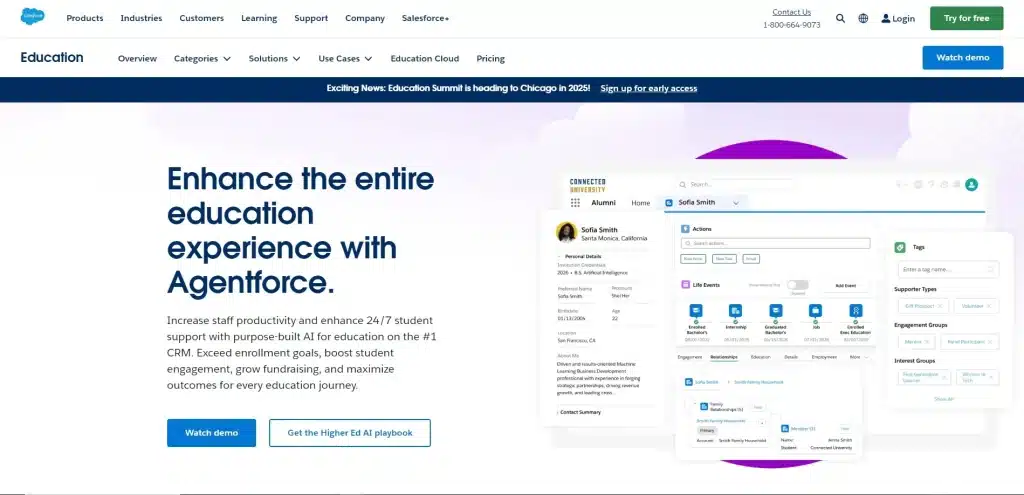Switch to the Relationships tab in mockup

[x=724, y=357]
